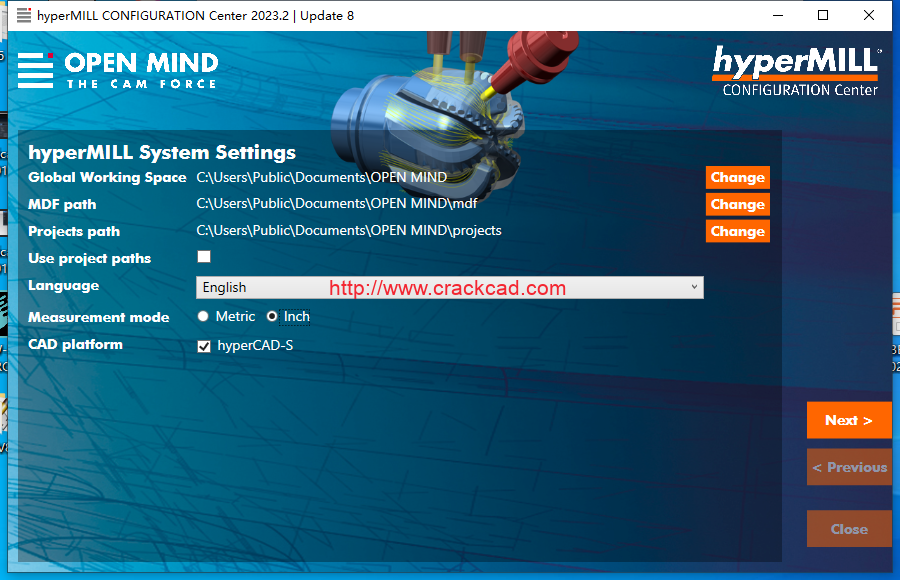Click the Projects path value ending in projects
Screen dimensions: 900x580
click(x=349, y=230)
